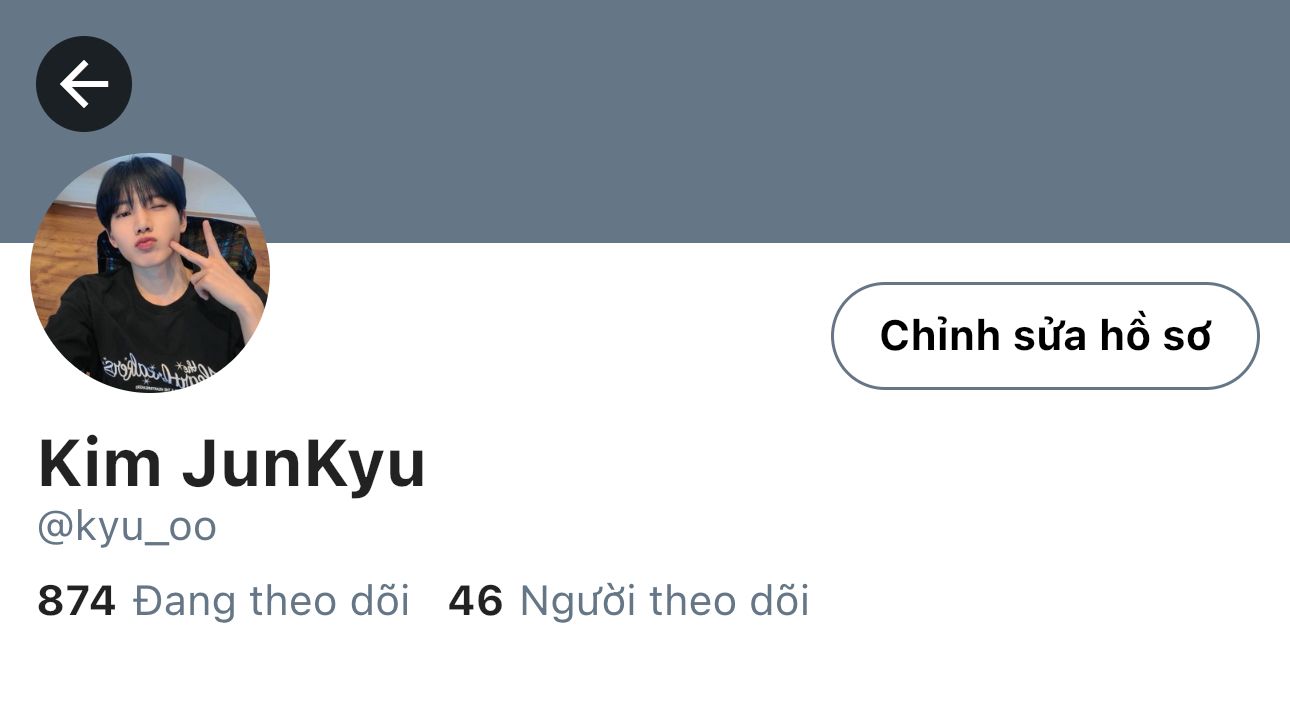This screenshot has height=713, width=1290.
Task: Go back using the left arrow icon
Action: 84,84
